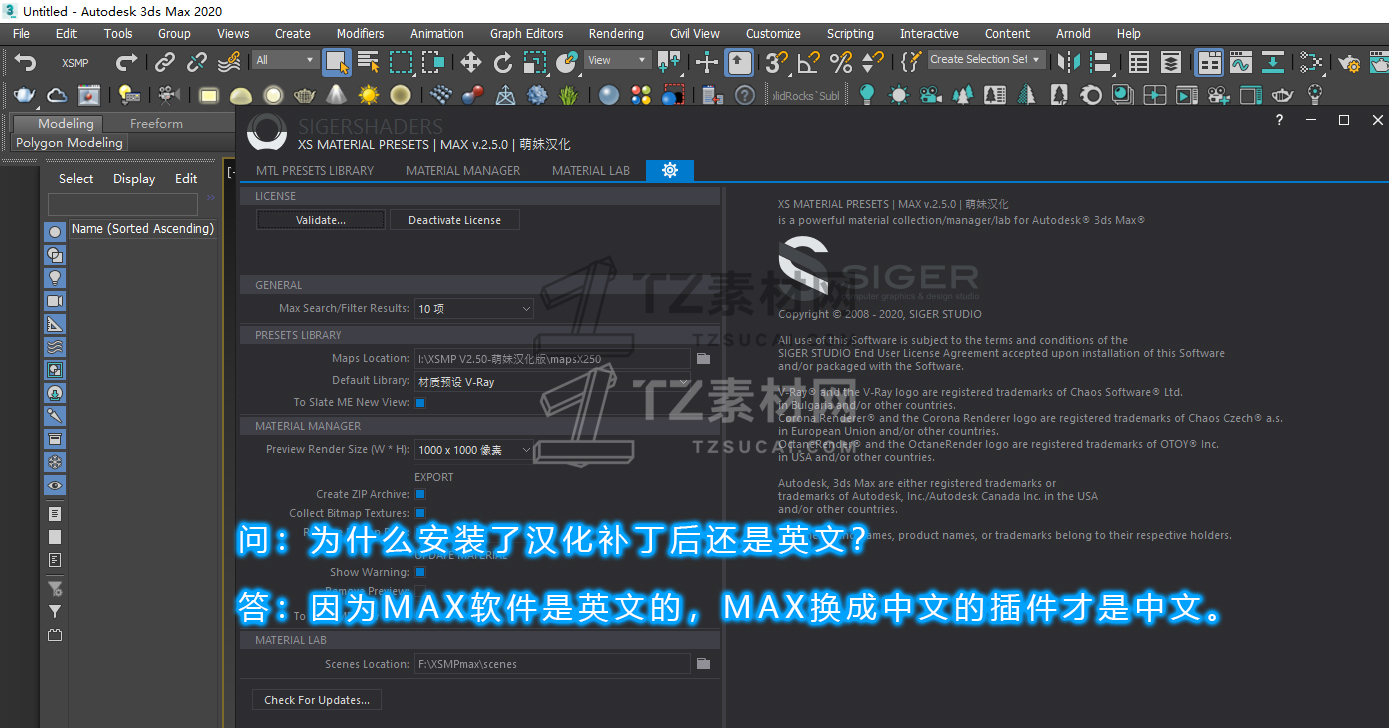Open the File menu
Image resolution: width=1389 pixels, height=728 pixels.
click(x=21, y=33)
